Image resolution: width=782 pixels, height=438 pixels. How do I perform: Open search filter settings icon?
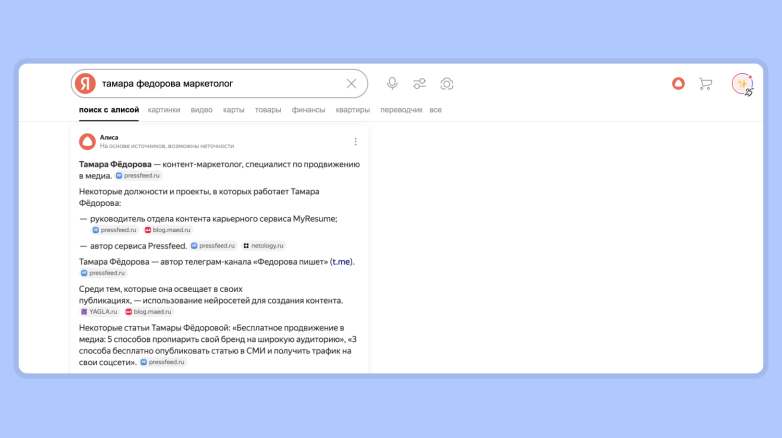click(x=419, y=83)
